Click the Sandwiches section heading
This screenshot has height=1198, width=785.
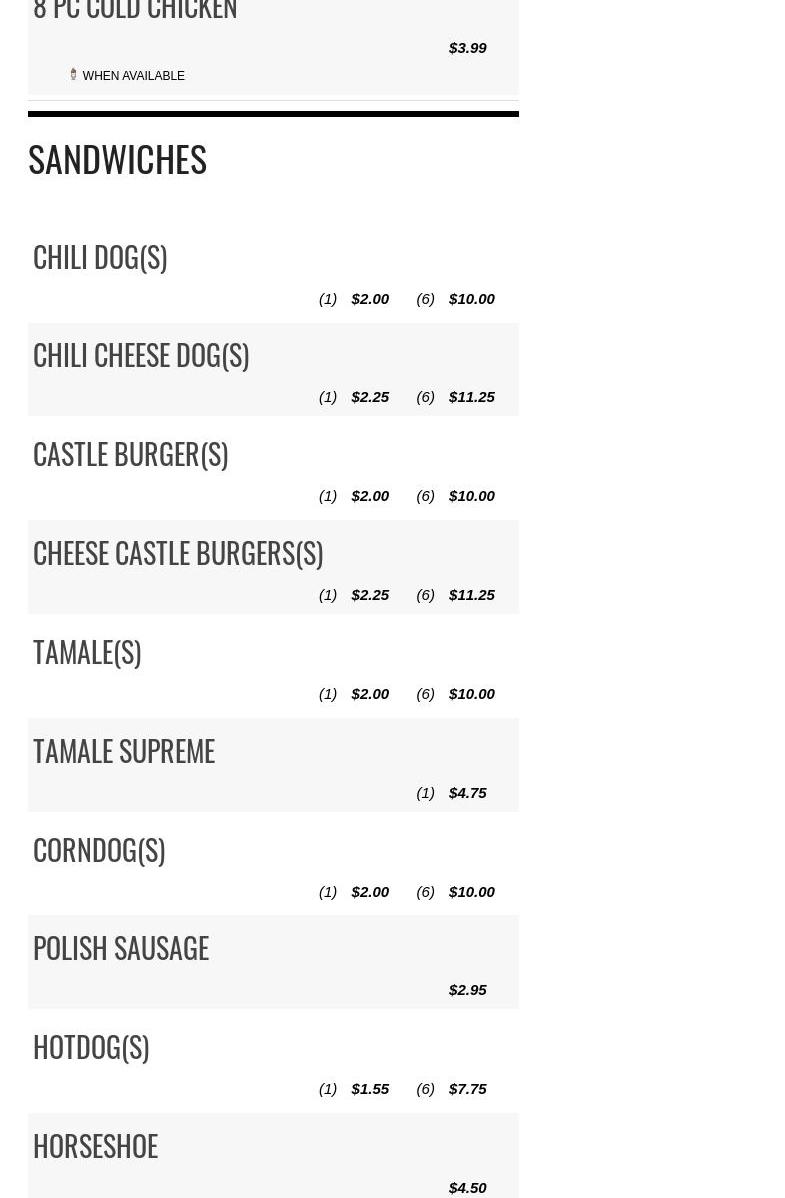tap(117, 160)
